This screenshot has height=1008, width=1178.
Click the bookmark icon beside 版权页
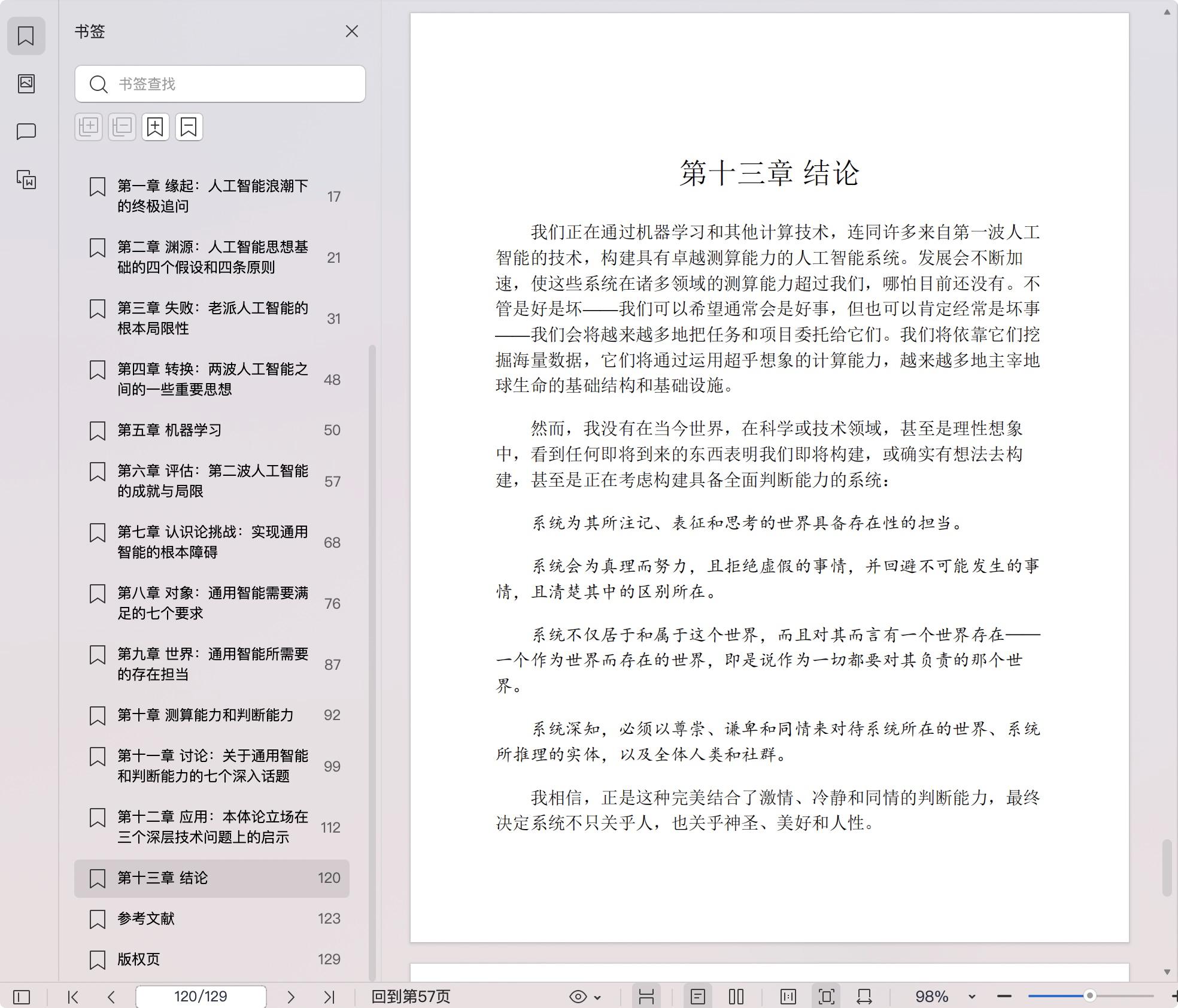point(98,960)
